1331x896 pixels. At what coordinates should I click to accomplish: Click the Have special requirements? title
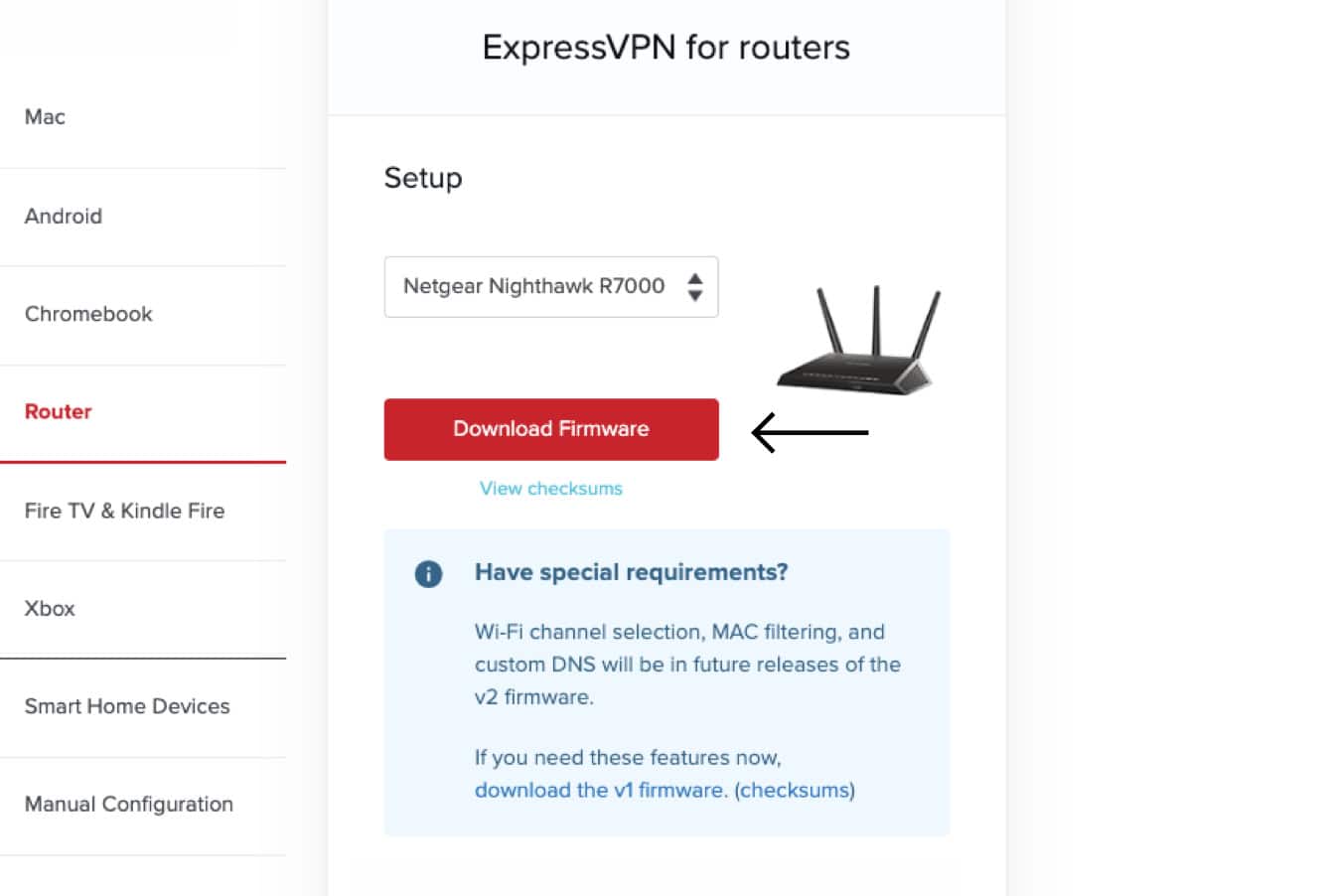[x=632, y=572]
